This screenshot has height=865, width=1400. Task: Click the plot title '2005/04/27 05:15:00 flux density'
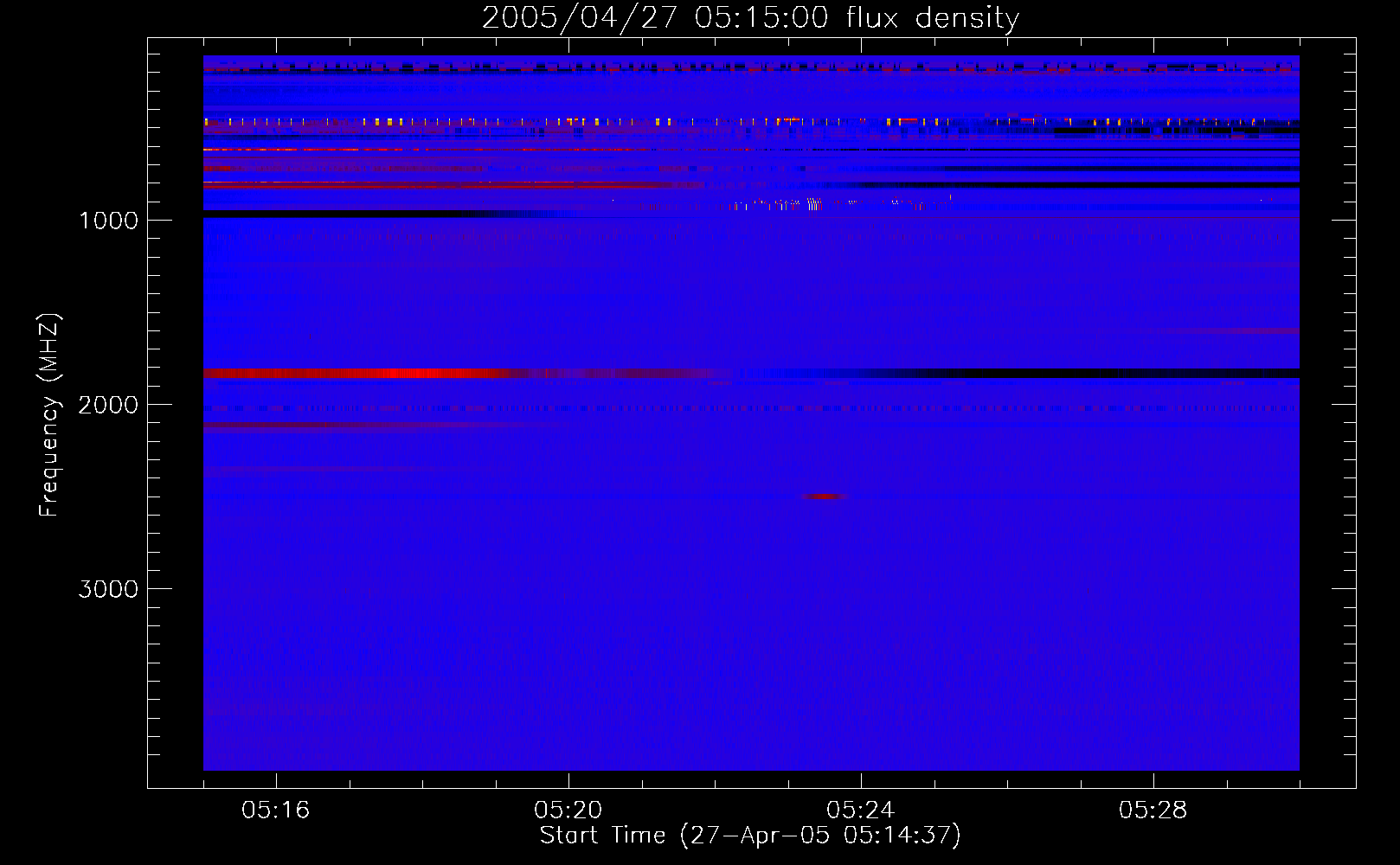(x=750, y=17)
